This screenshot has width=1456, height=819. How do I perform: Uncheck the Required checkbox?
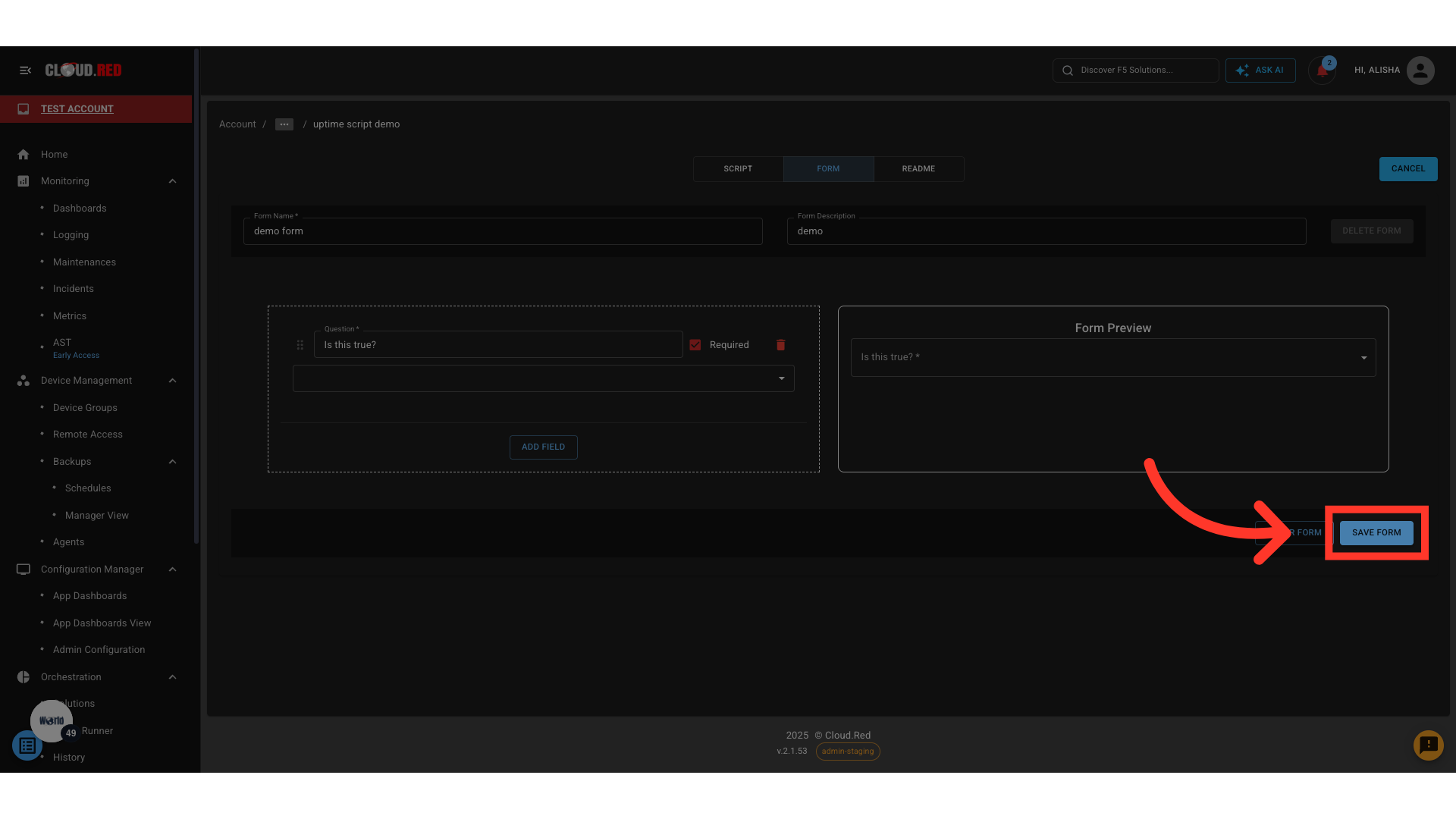(x=695, y=345)
